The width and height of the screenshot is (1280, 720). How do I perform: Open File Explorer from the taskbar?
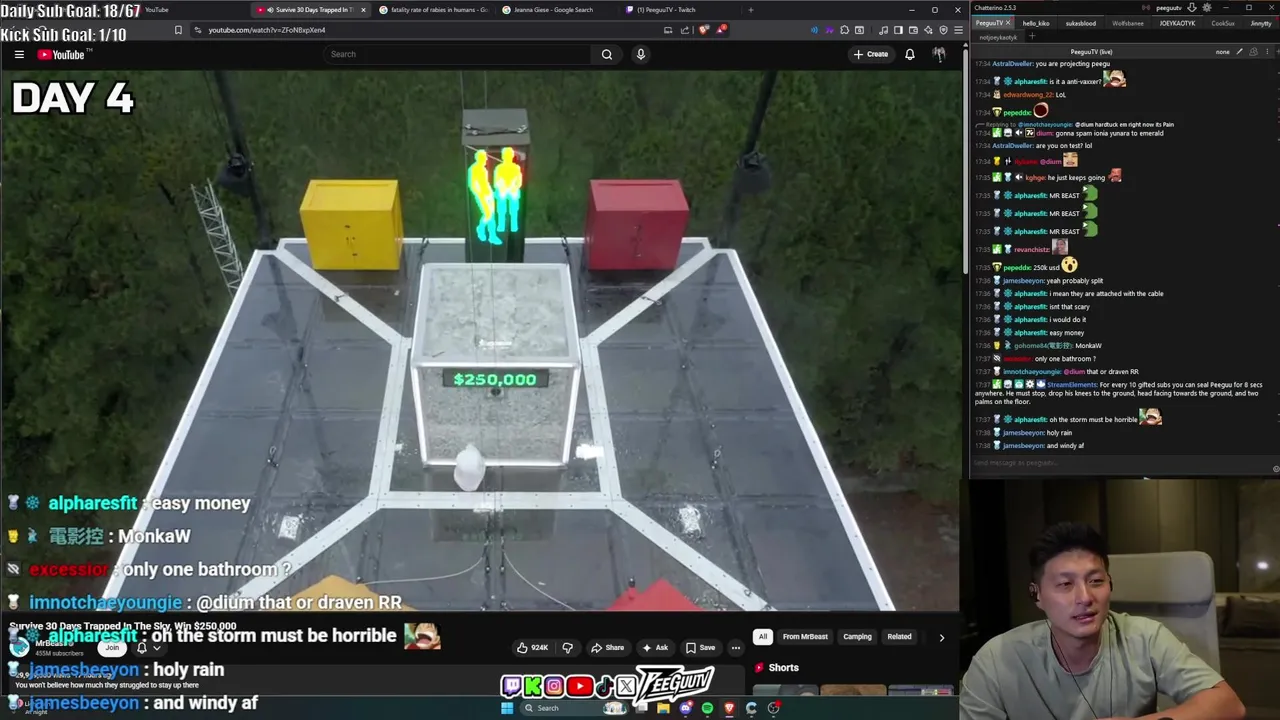[663, 708]
